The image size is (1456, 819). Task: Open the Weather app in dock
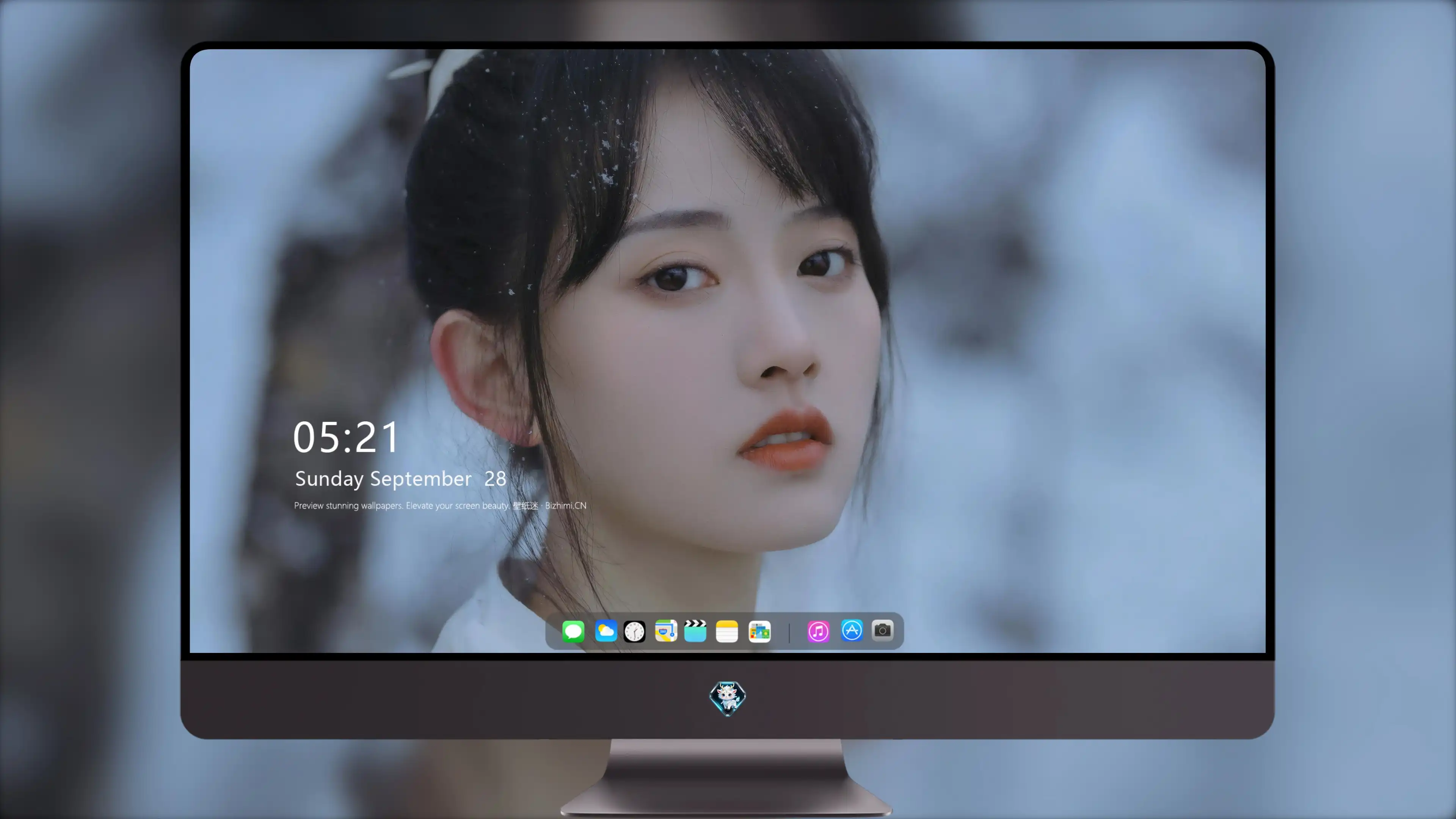(606, 631)
